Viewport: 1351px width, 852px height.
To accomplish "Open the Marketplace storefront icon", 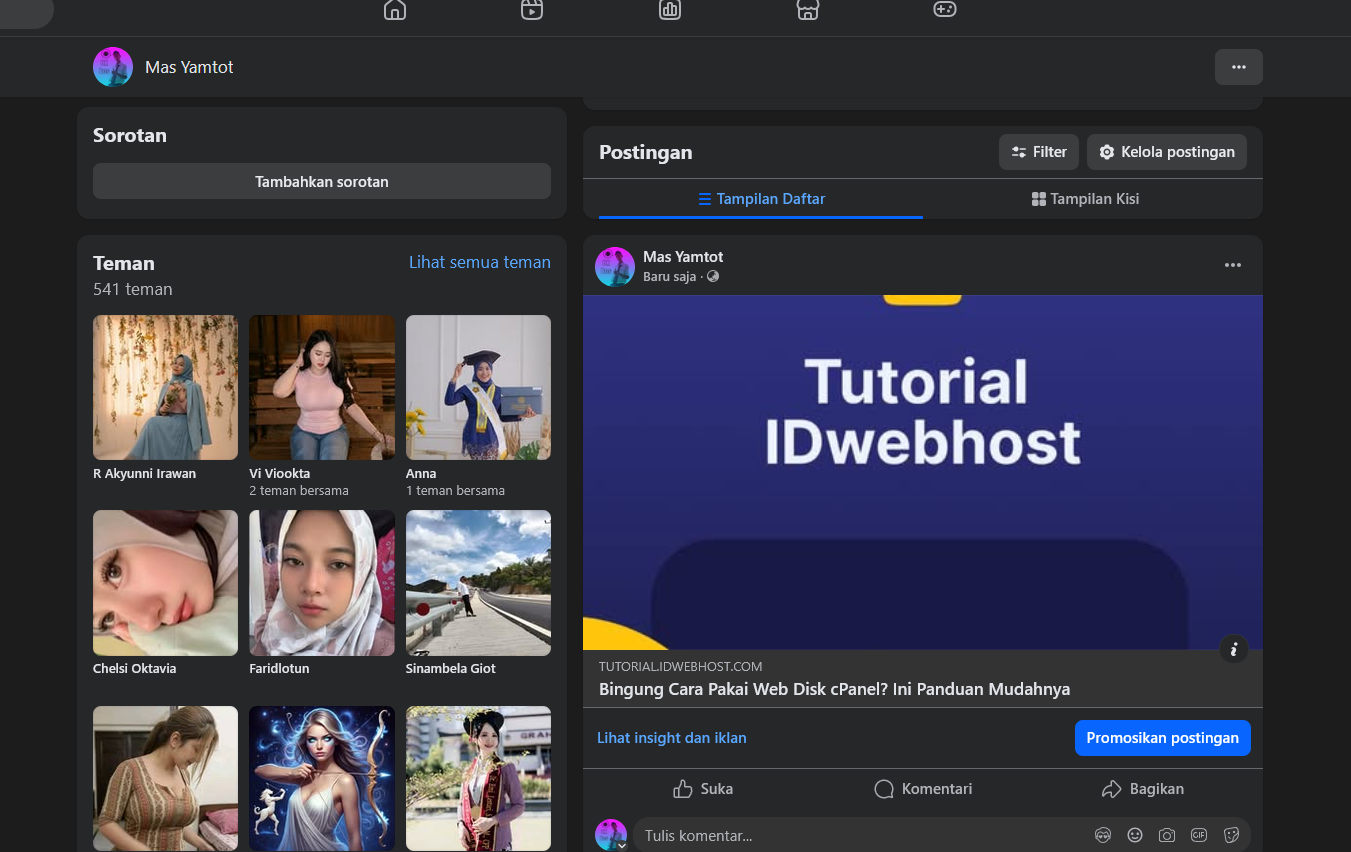I will (x=807, y=9).
